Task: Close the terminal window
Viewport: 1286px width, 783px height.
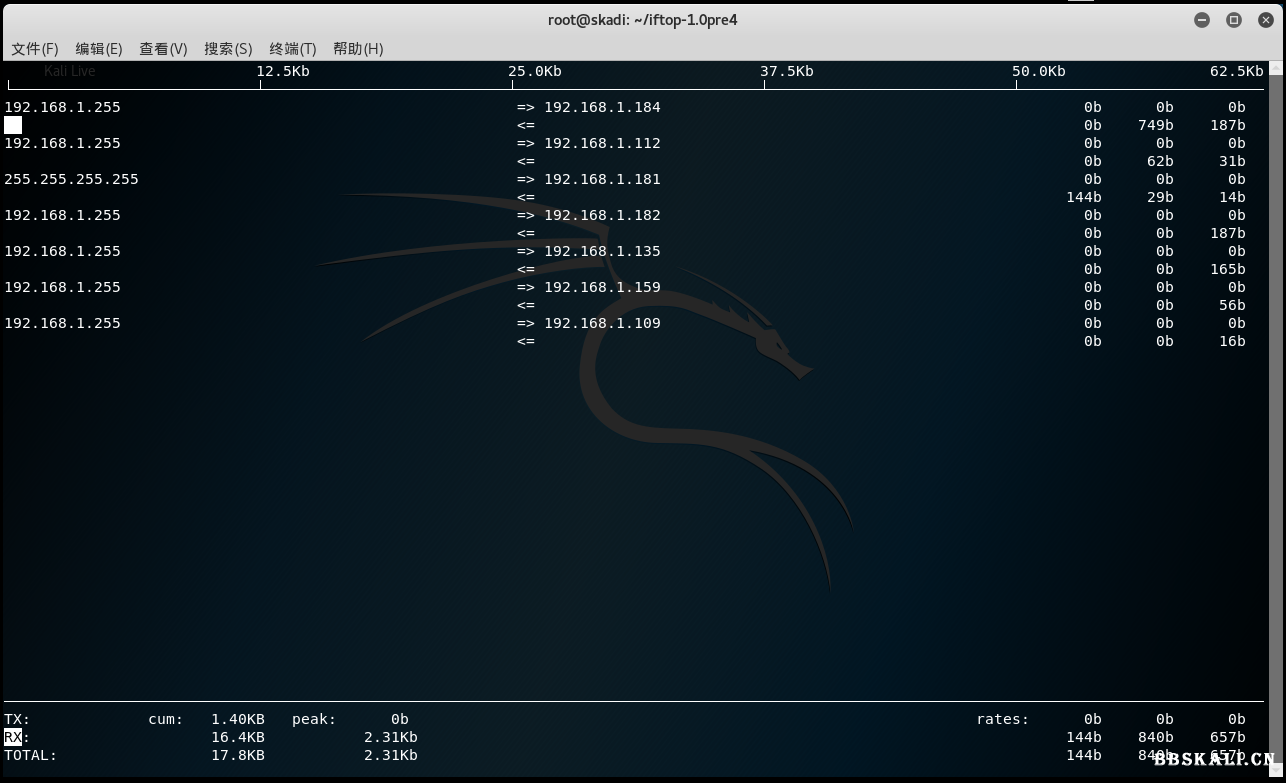Action: coord(1265,20)
